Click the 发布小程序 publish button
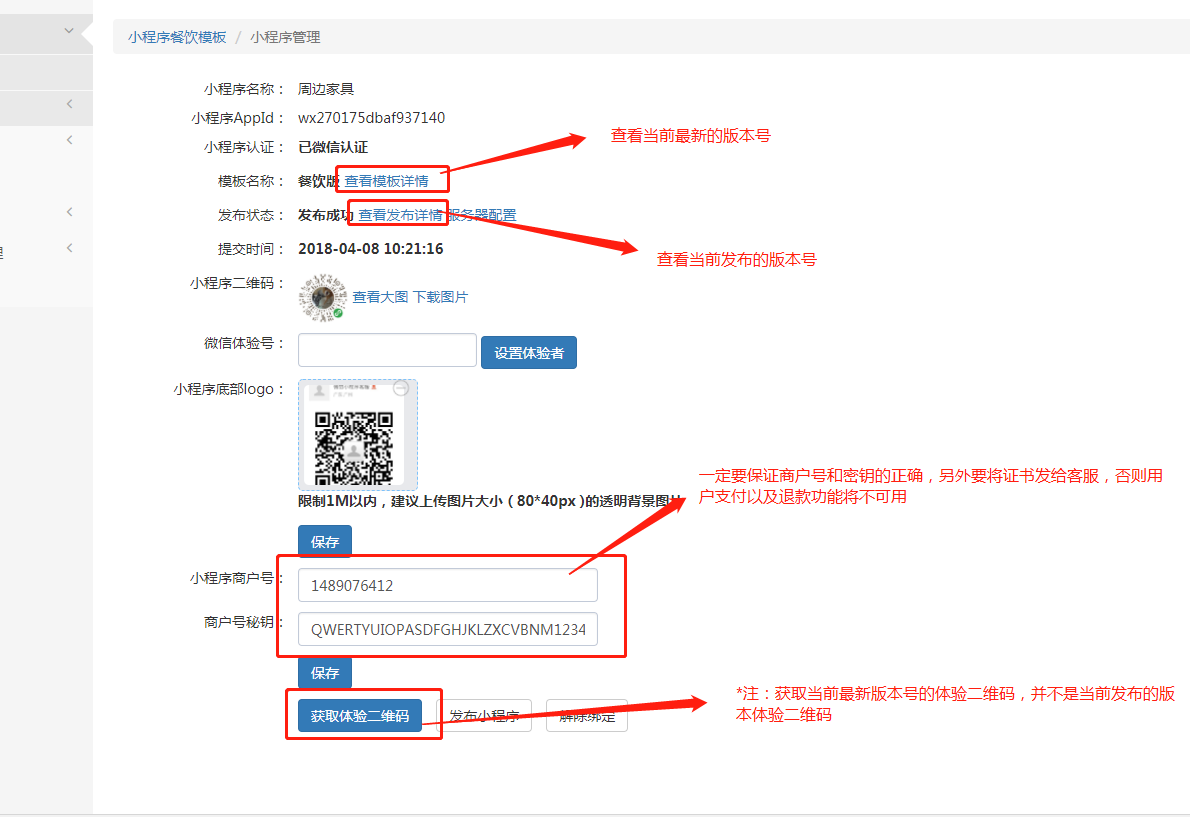 (x=484, y=715)
